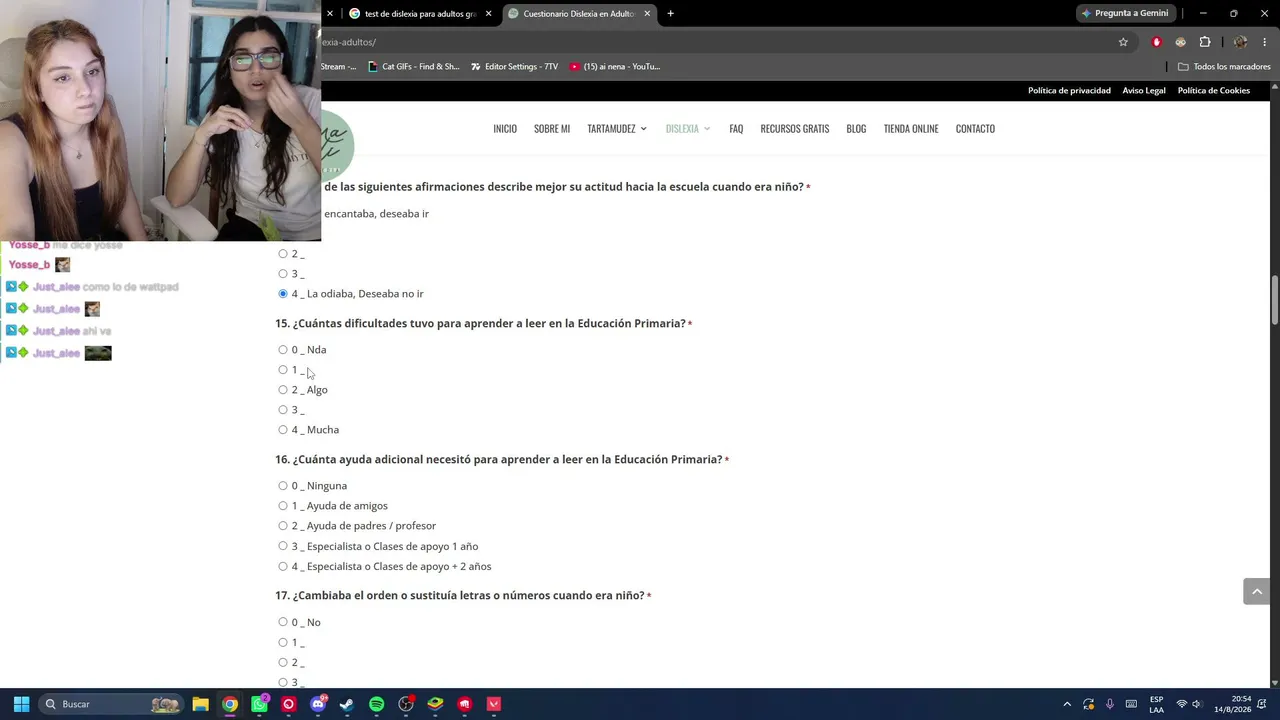Choose option '1 _' for question 17
1280x720 pixels.
[283, 642]
